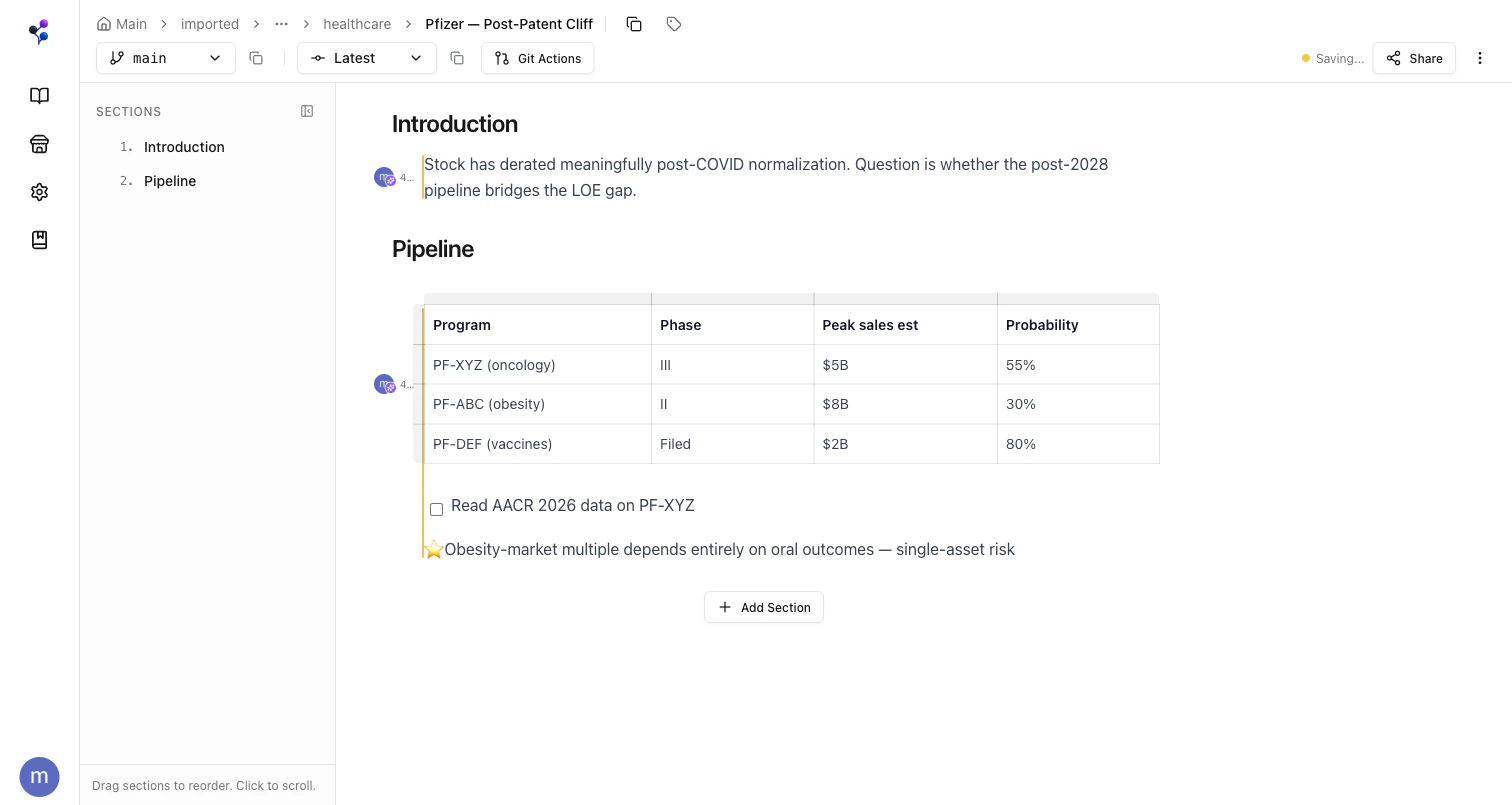Image resolution: width=1512 pixels, height=805 pixels.
Task: Click the 'Read AACR 2026 data on PF-XYZ' text
Action: tap(573, 506)
